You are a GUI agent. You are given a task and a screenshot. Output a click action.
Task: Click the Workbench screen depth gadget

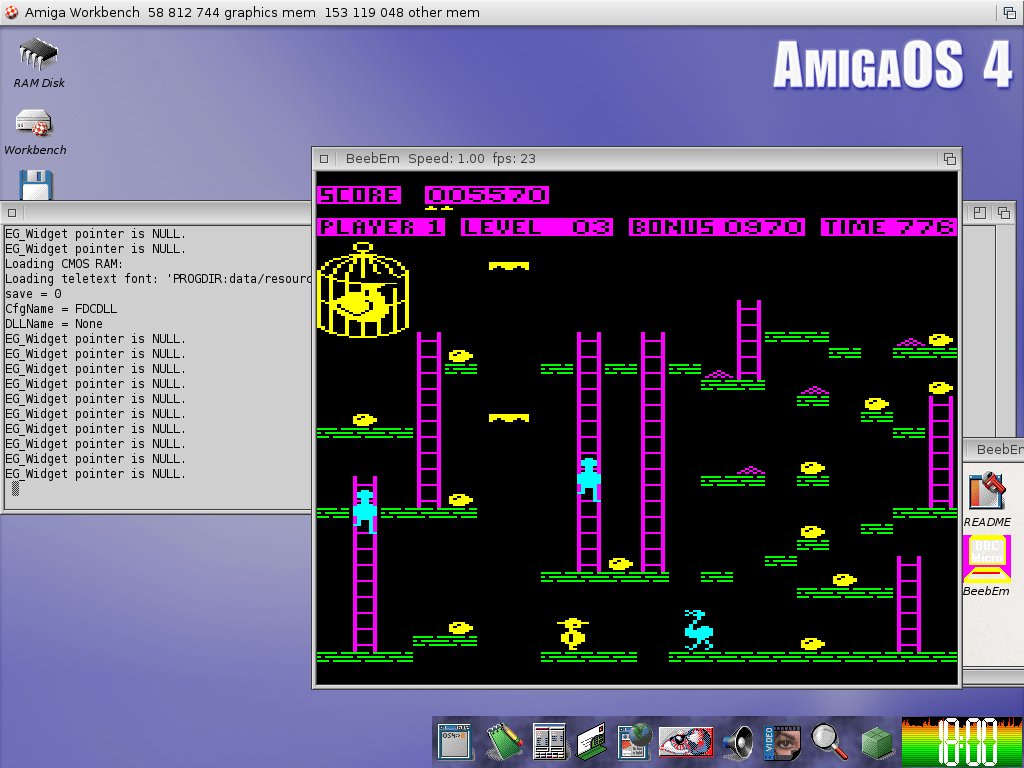click(1010, 12)
